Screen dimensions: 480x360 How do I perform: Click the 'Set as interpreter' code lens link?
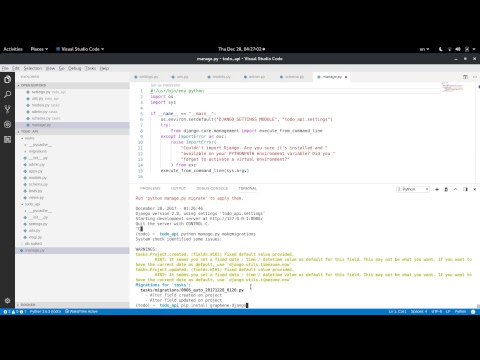coord(165,85)
